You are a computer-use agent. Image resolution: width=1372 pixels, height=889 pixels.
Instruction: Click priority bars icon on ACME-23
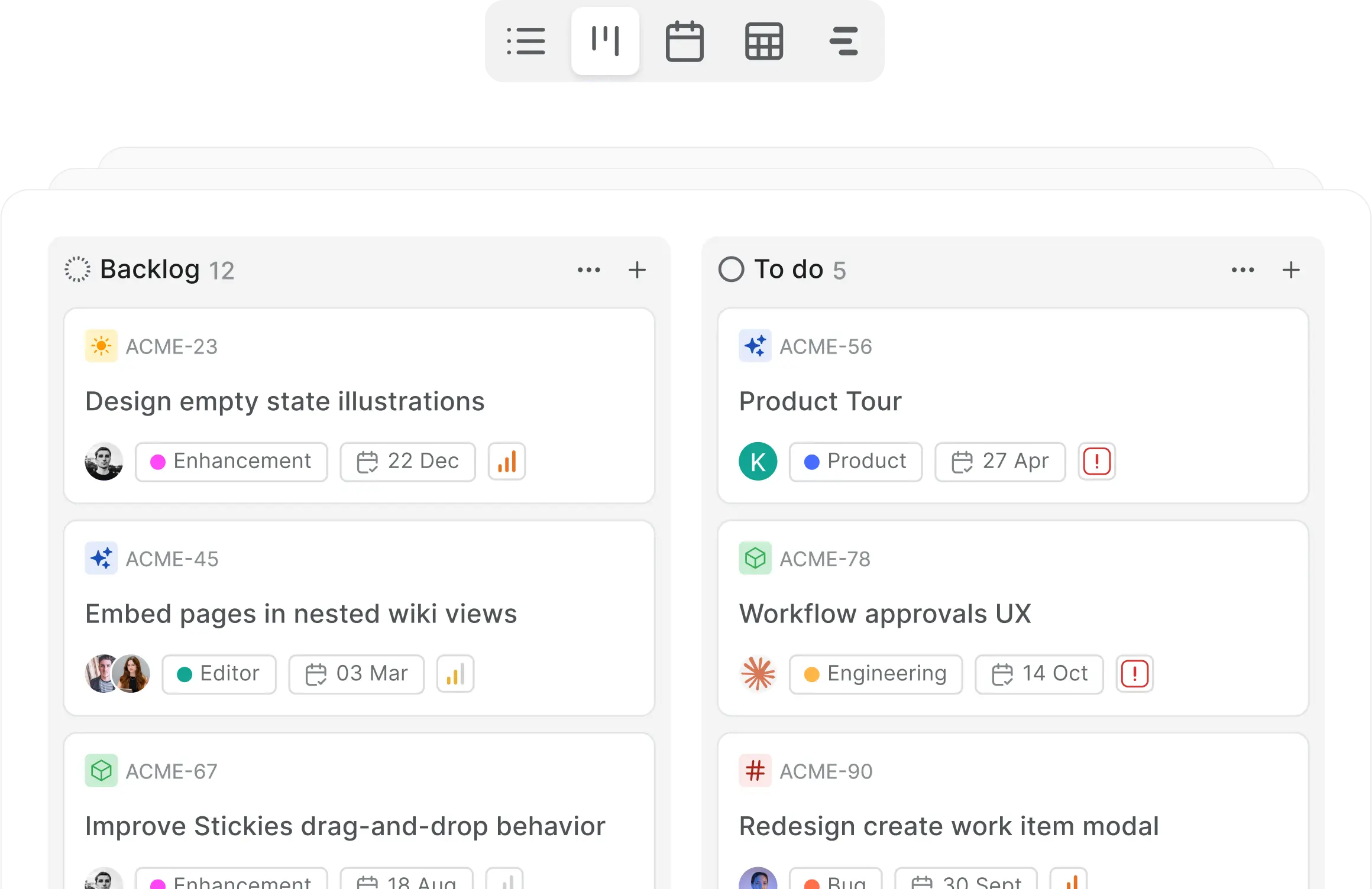[507, 462]
